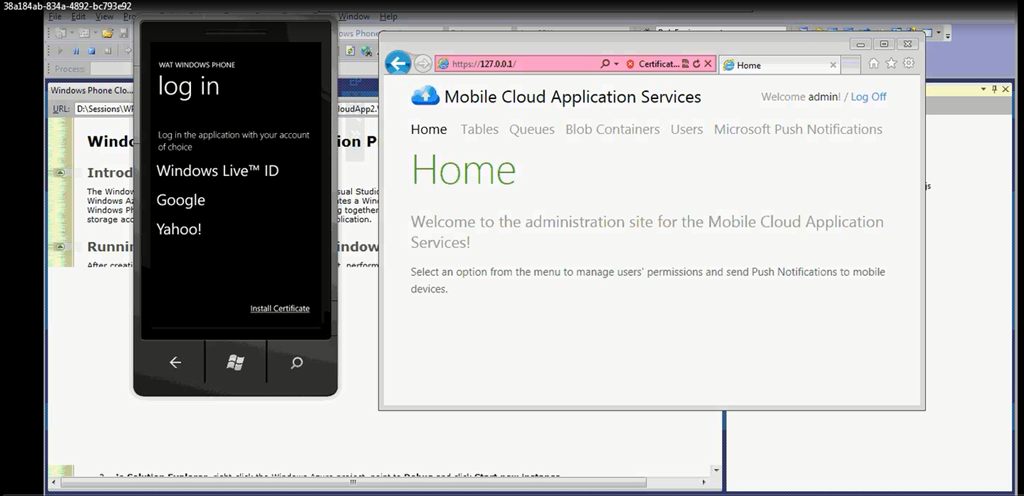Viewport: 1024px width, 496px height.
Task: Choose Windows Live ID login on phone
Action: pos(217,171)
